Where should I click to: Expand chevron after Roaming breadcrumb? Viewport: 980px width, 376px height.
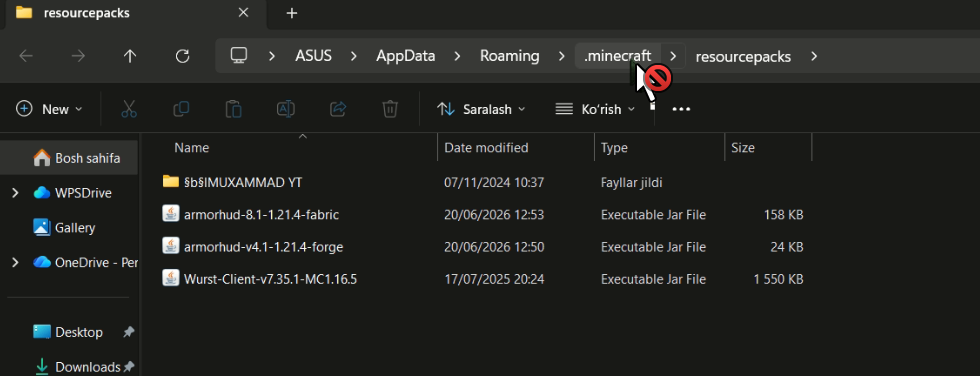tap(561, 56)
